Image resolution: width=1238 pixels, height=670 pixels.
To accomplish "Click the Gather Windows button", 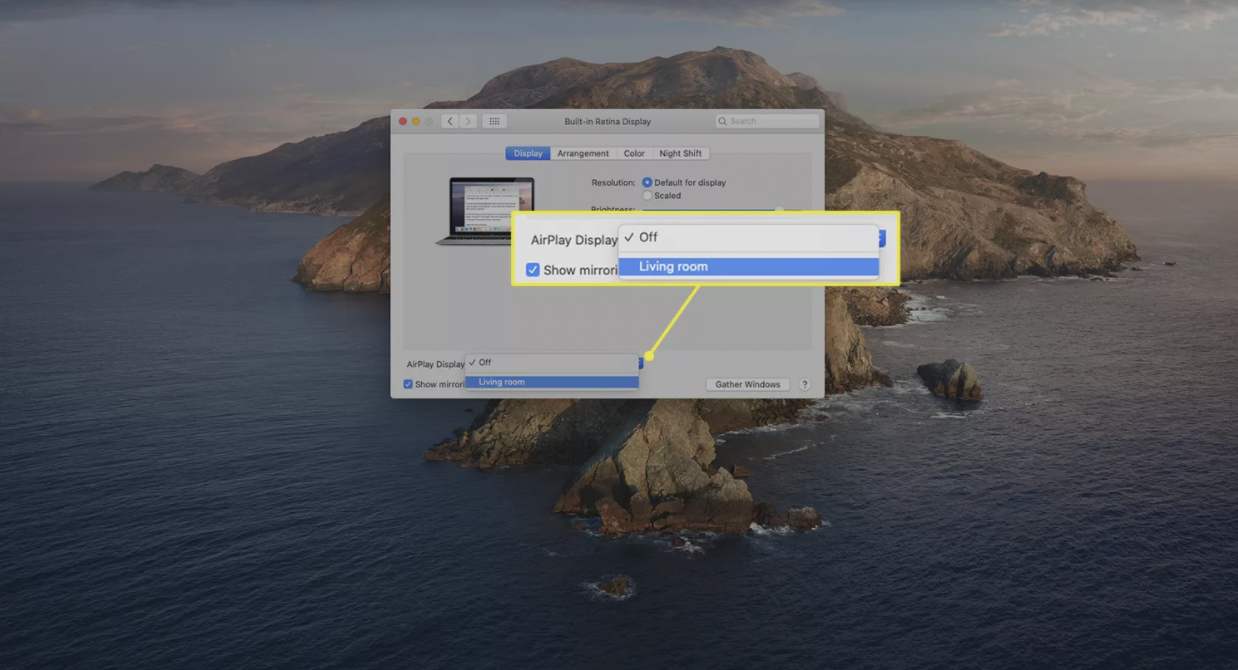I will (747, 384).
